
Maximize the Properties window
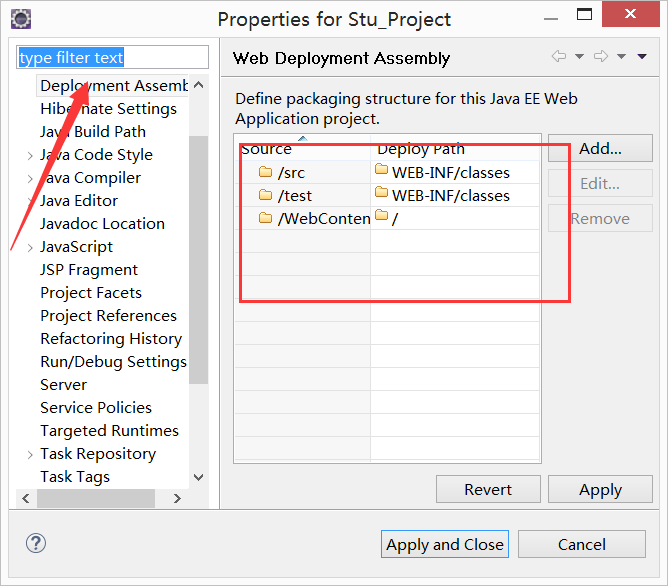point(584,14)
